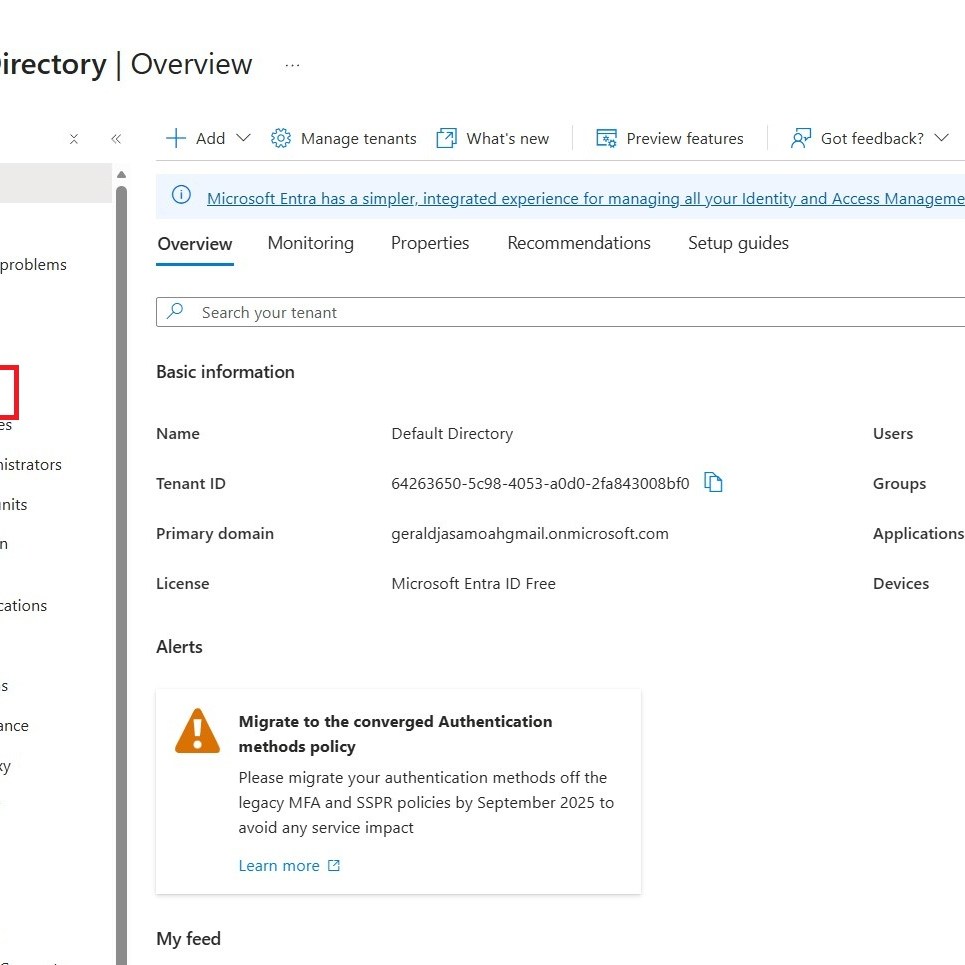Open the Properties tab
965x965 pixels.
pyautogui.click(x=430, y=243)
